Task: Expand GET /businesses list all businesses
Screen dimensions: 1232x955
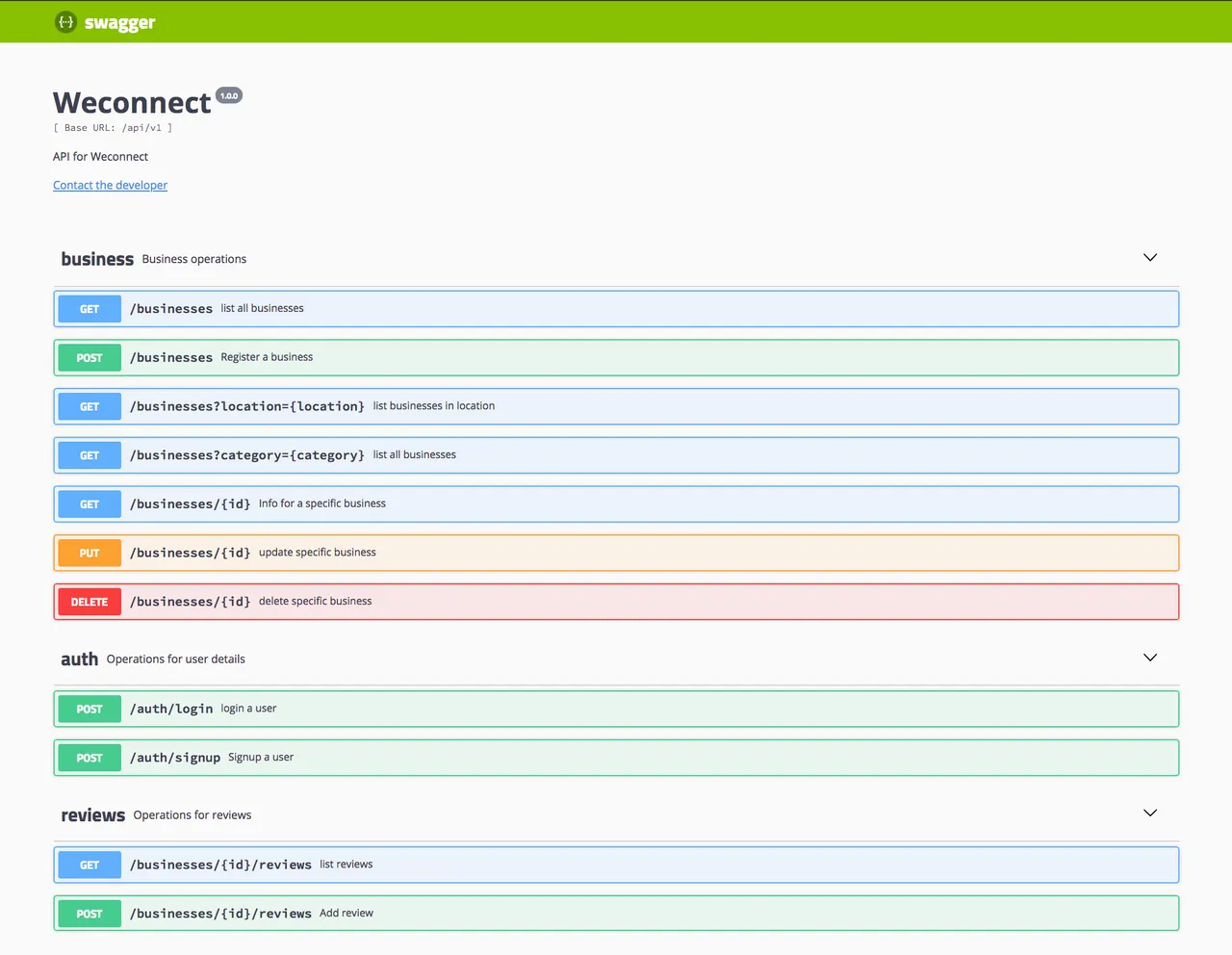Action: click(616, 309)
